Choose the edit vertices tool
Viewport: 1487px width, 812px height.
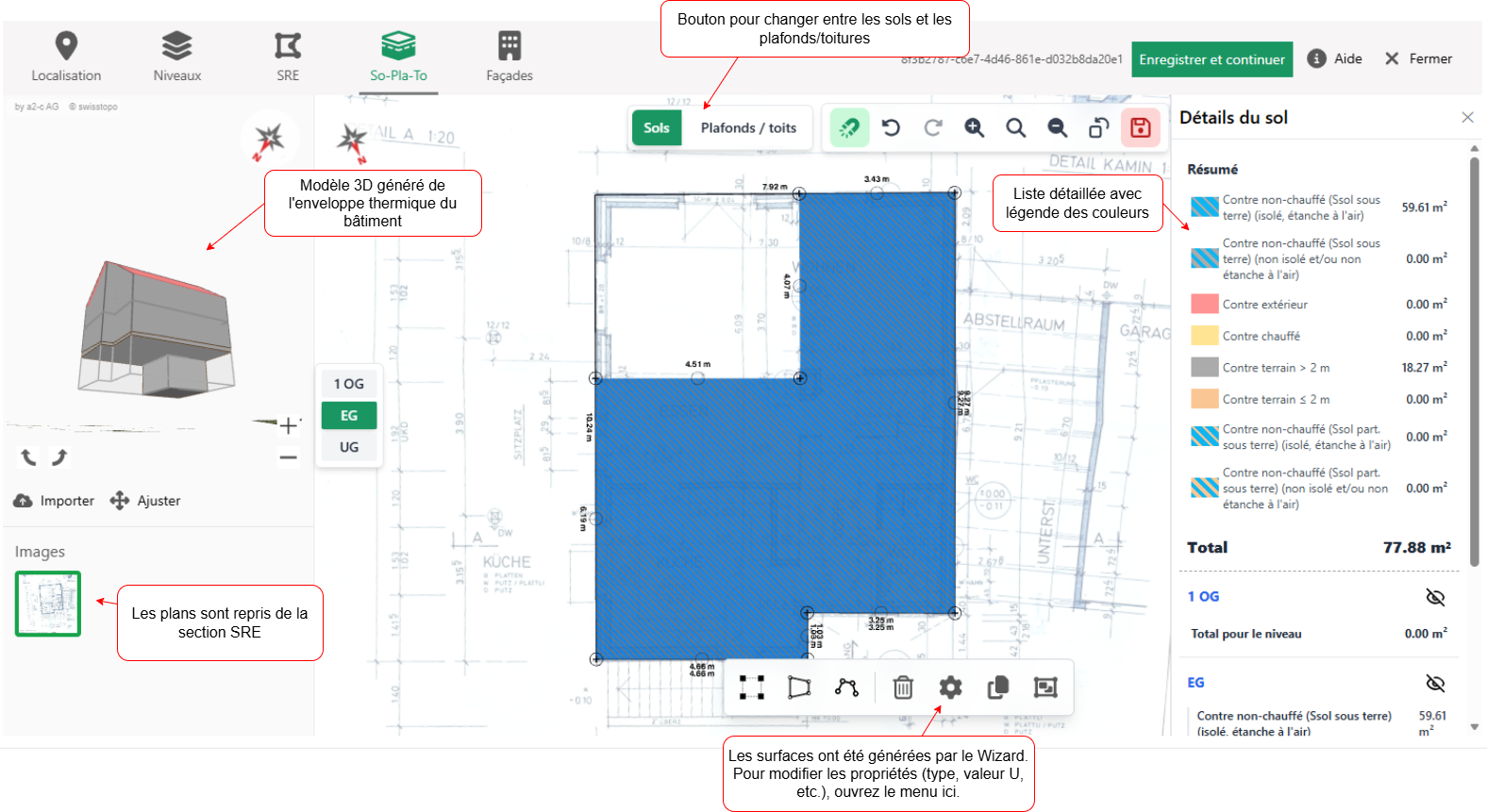point(846,688)
